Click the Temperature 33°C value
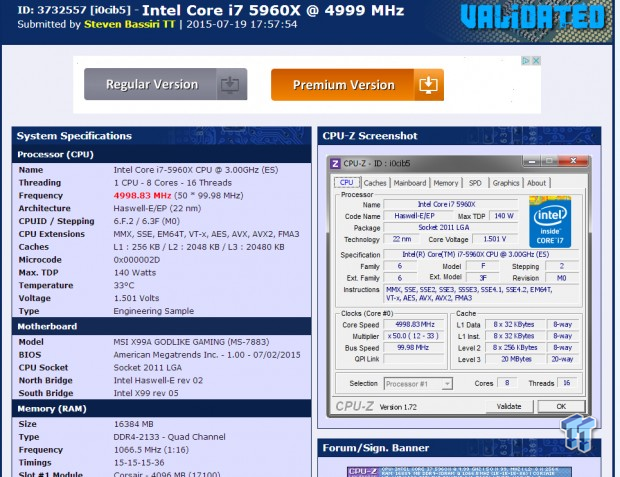This screenshot has height=477, width=620. tap(124, 285)
